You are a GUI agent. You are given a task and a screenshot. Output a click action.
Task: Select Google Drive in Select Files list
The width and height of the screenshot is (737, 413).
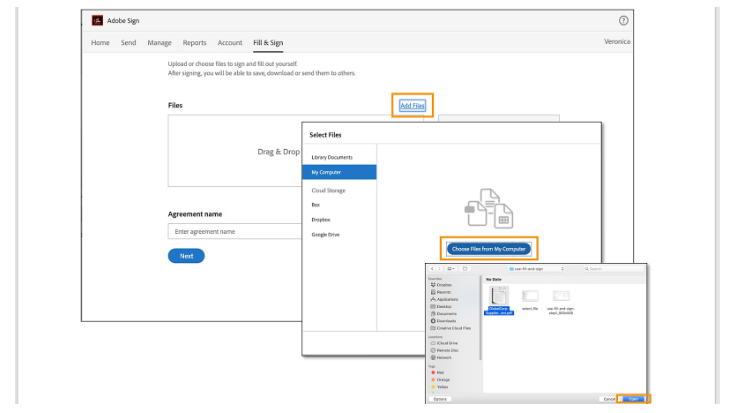coord(326,234)
